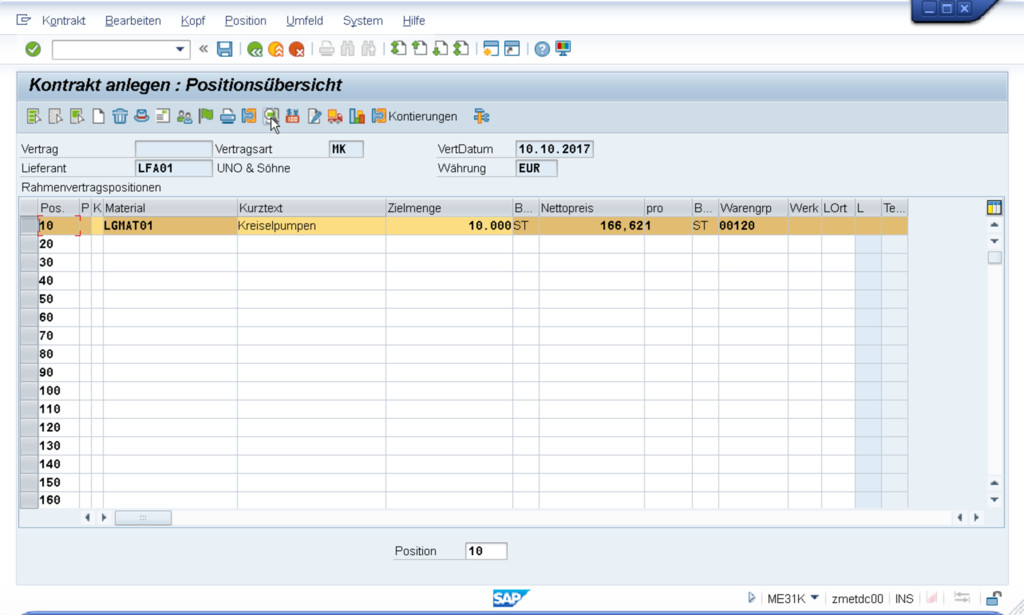This screenshot has width=1024, height=615.
Task: Click the green flag icon in toolbar
Action: pos(206,116)
